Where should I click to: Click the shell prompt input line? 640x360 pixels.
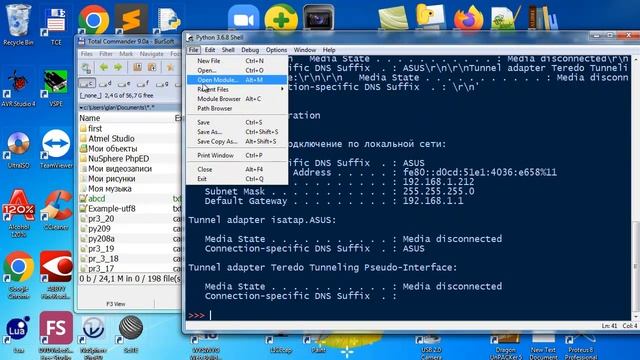click(x=408, y=315)
